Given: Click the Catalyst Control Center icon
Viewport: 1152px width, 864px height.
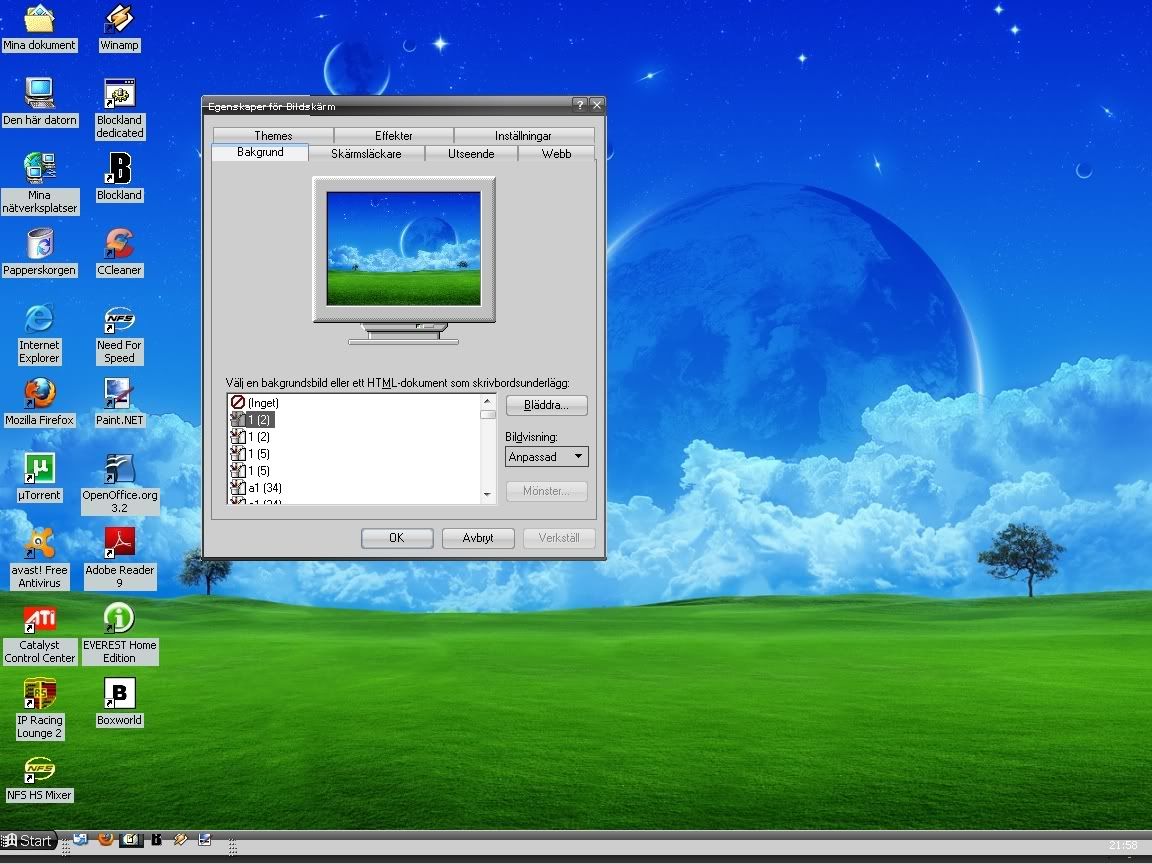Looking at the screenshot, I should click(x=39, y=619).
